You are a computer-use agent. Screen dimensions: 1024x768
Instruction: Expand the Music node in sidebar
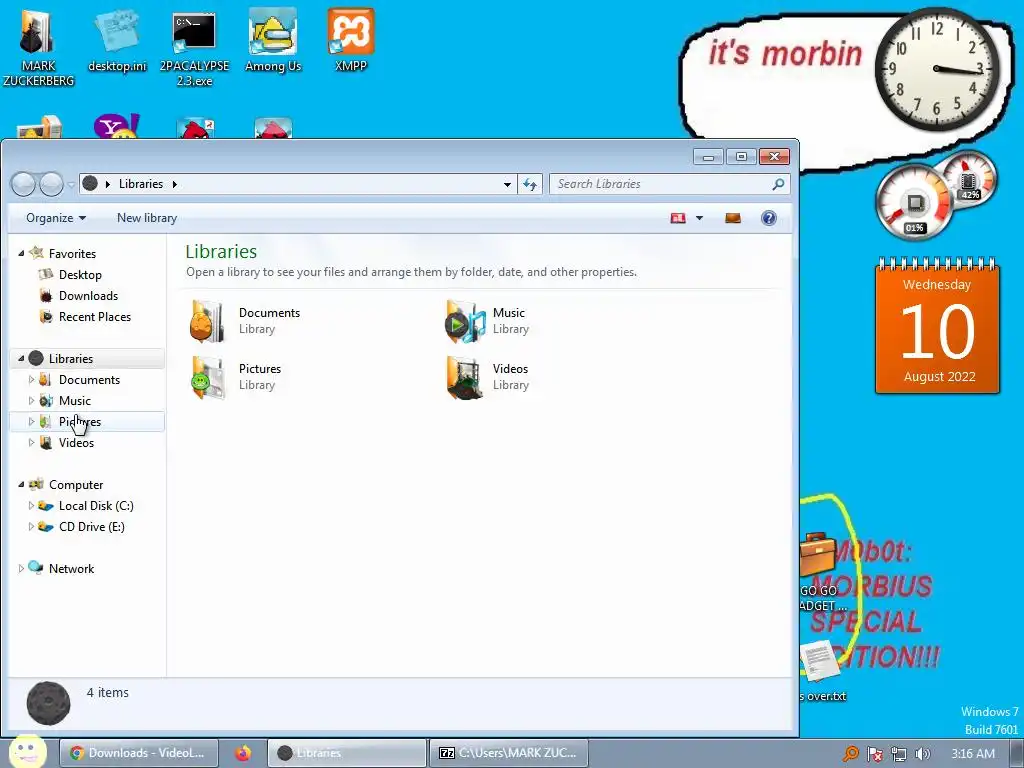31,400
